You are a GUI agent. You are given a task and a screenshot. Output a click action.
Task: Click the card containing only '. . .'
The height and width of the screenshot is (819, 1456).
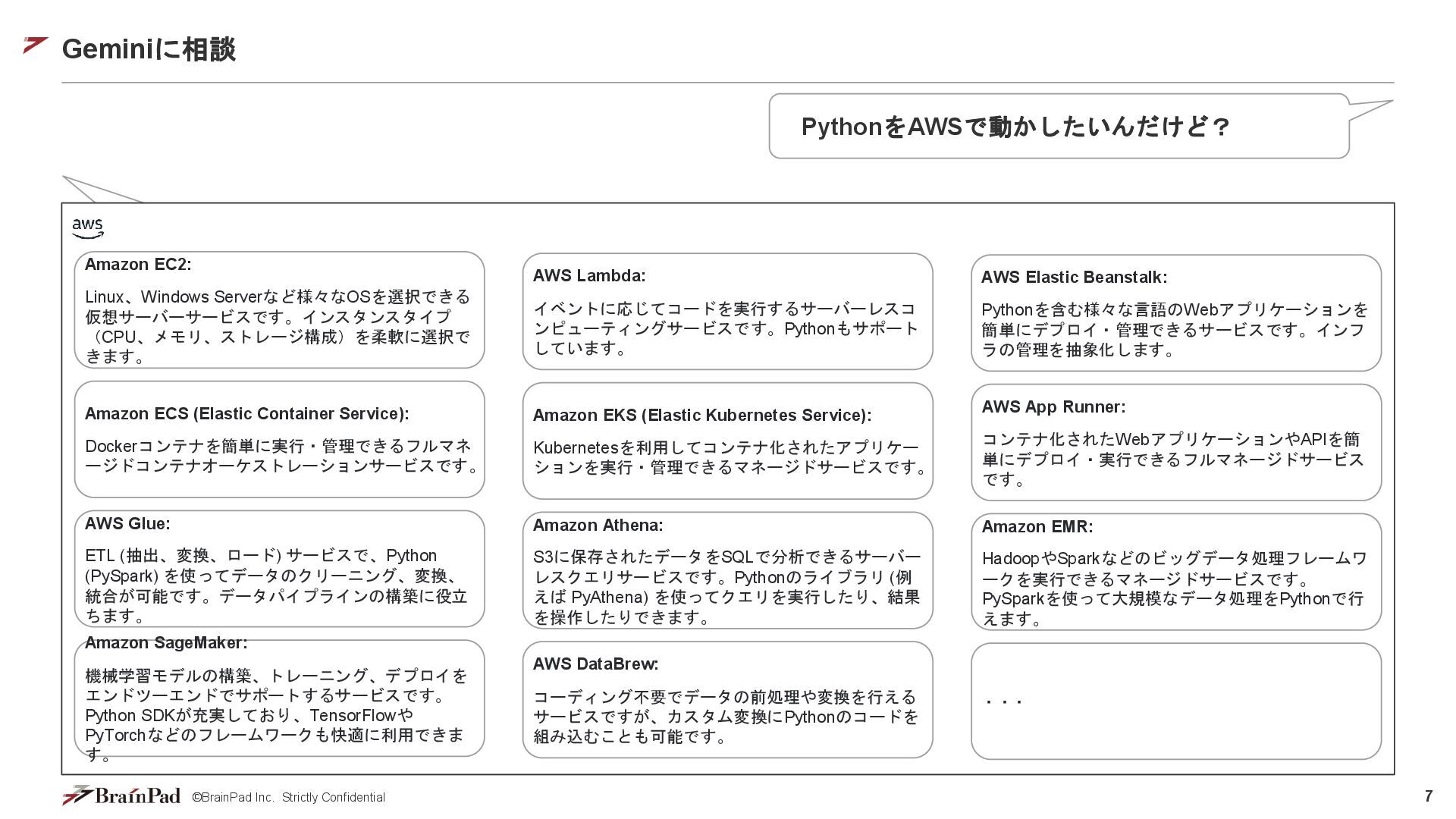click(x=1176, y=701)
